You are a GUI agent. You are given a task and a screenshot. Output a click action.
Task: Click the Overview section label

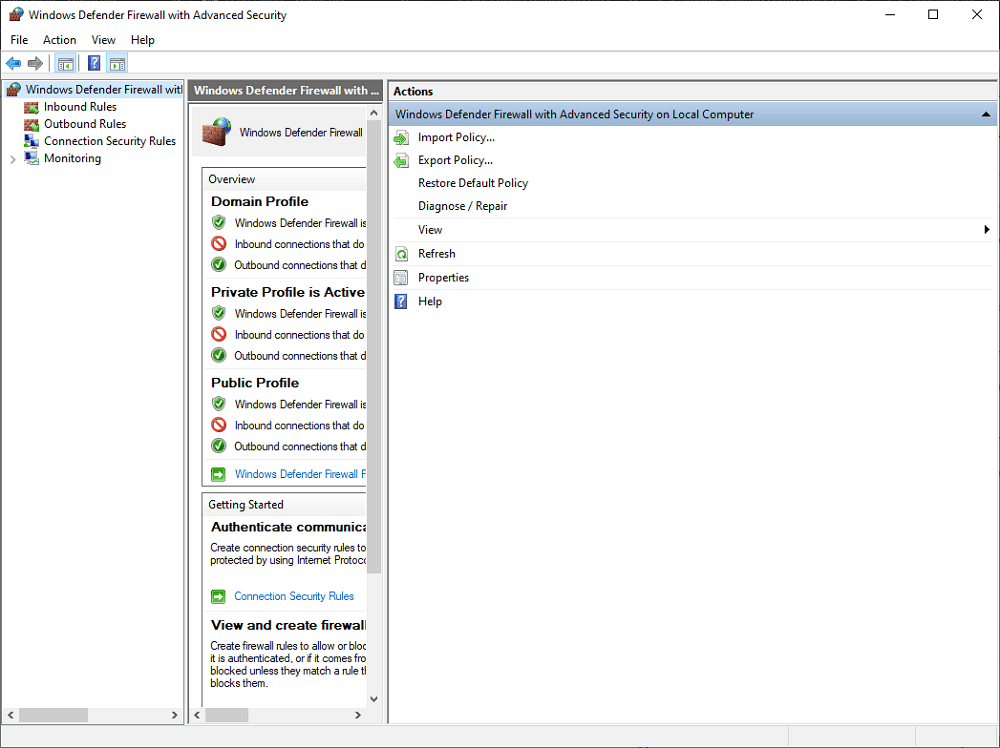[x=232, y=179]
